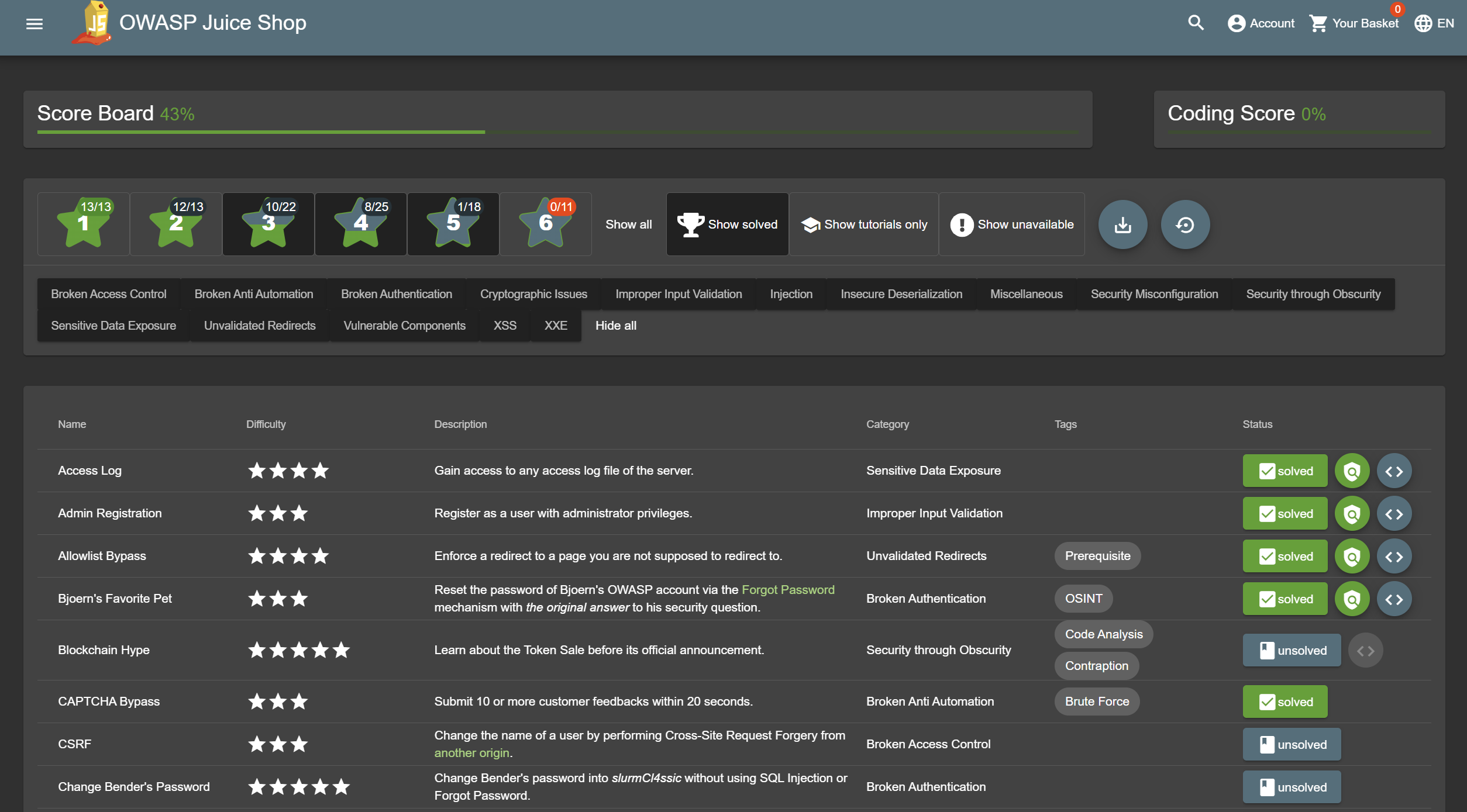1467x812 pixels.
Task: Open the Account dropdown menu
Action: 1261,23
